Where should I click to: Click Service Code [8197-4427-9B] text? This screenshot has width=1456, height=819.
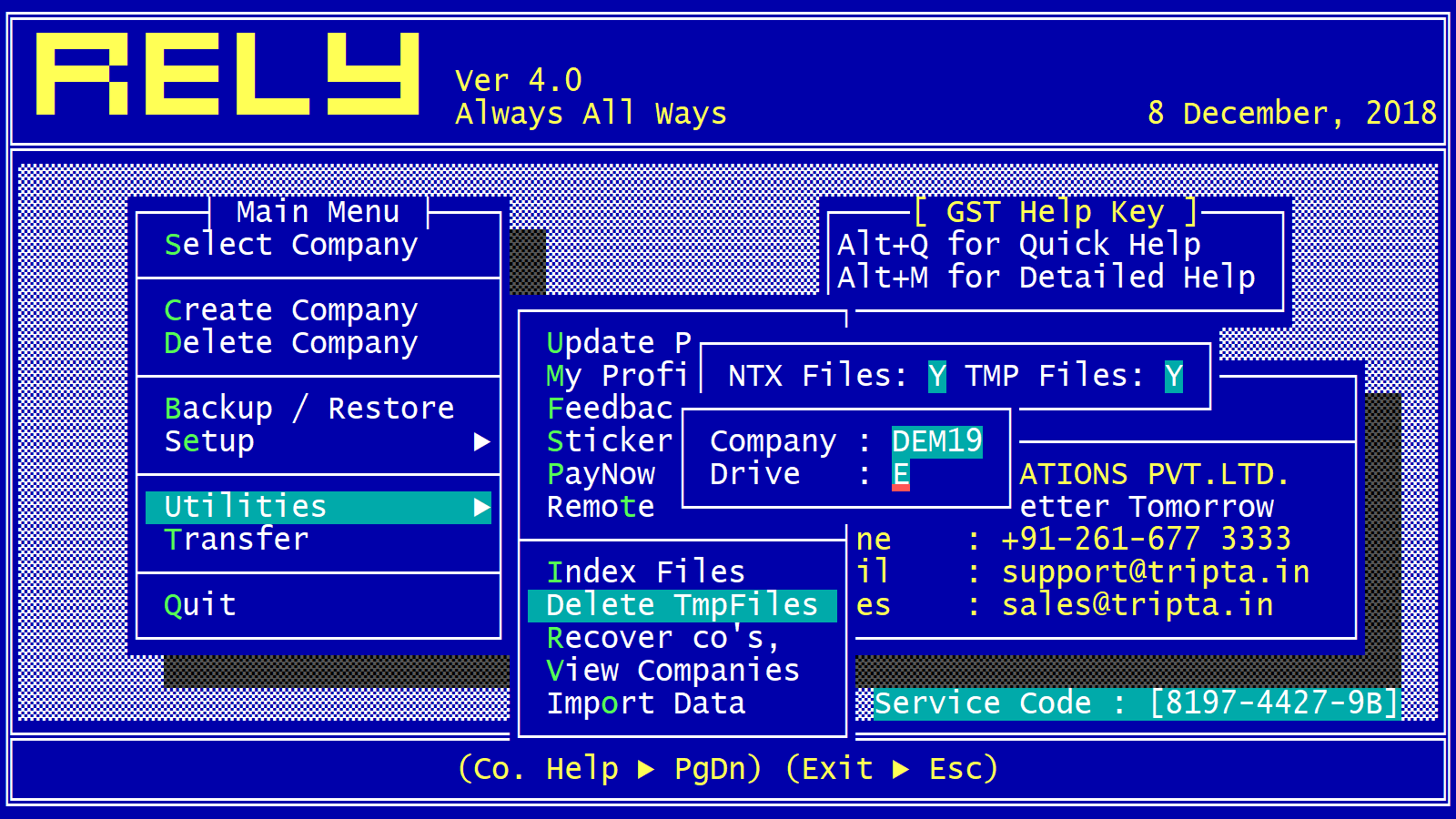pyautogui.click(x=1136, y=703)
